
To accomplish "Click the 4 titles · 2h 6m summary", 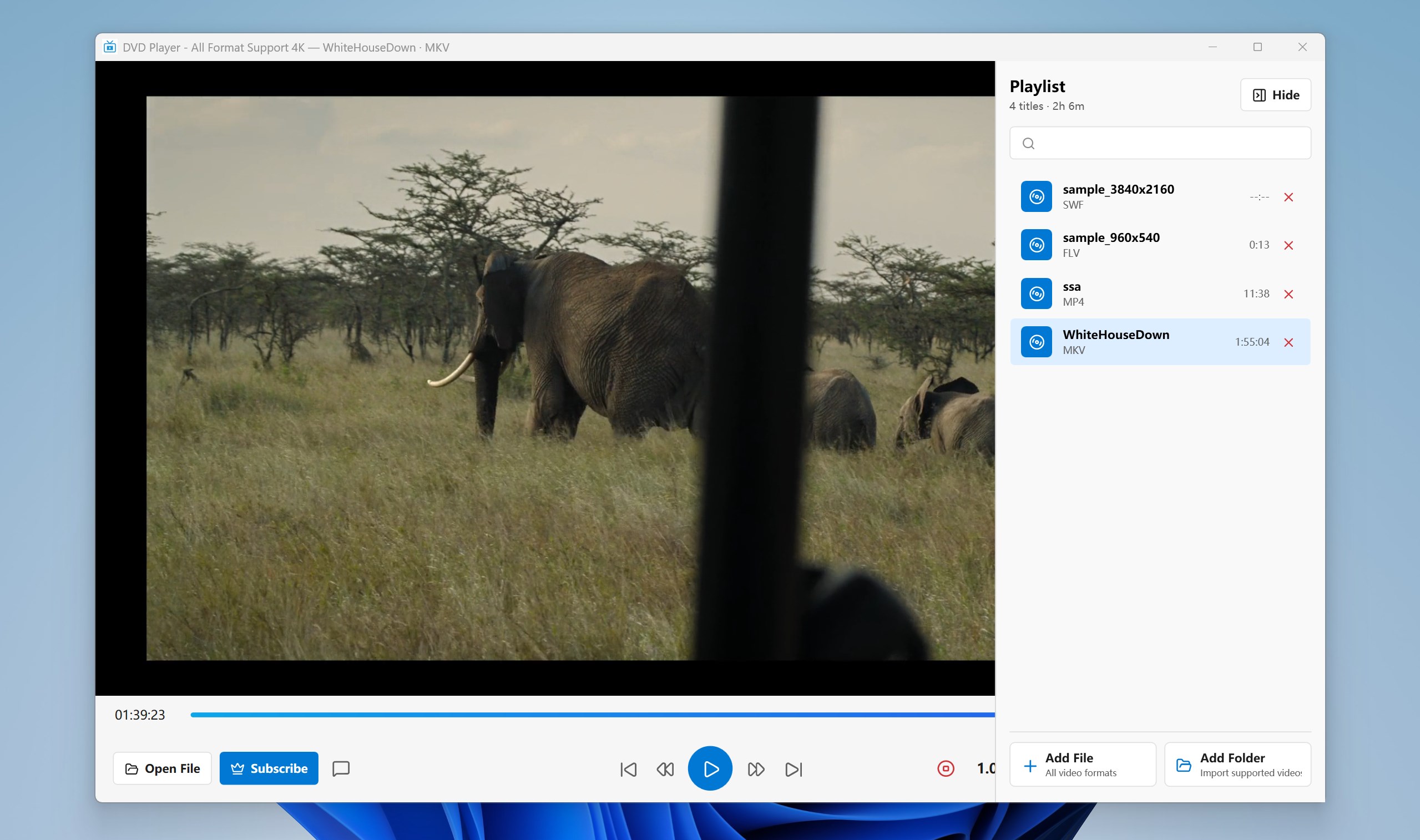I will pos(1047,106).
